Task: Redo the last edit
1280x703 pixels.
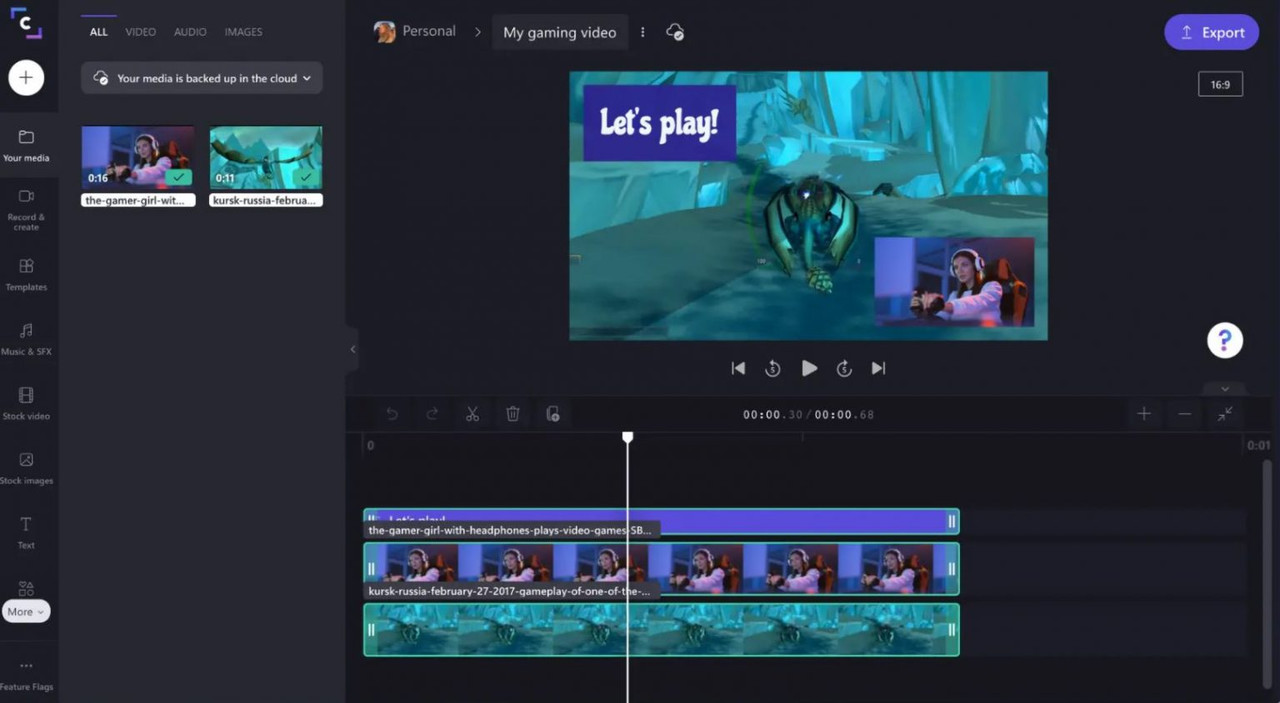Action: pos(432,414)
